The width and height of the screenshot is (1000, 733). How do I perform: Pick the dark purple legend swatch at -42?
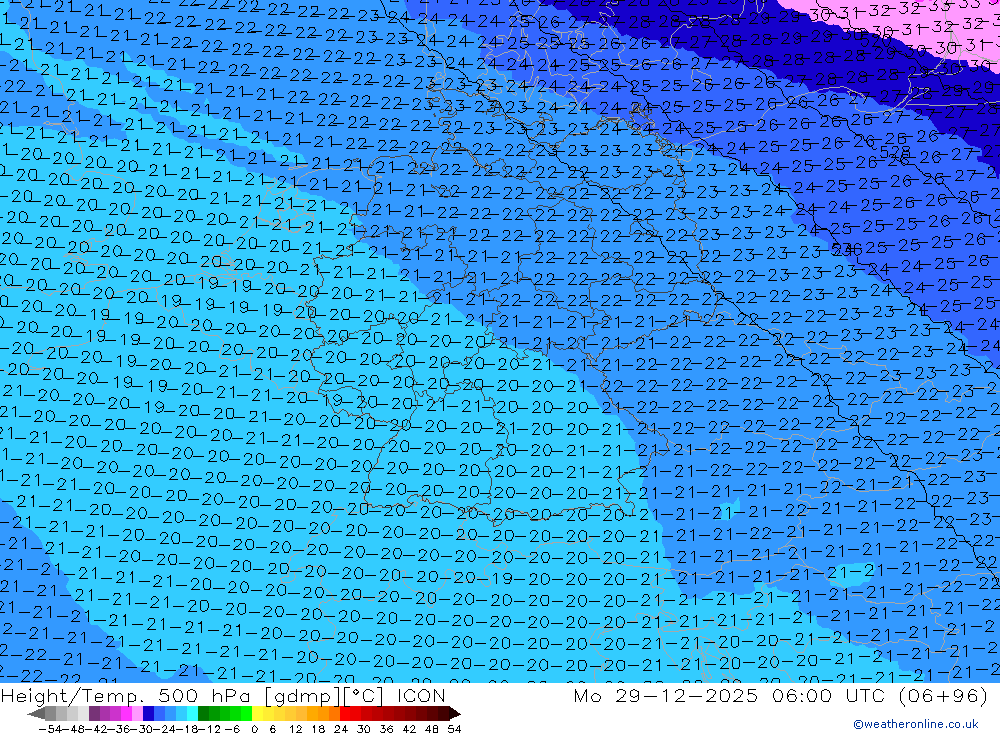94,713
